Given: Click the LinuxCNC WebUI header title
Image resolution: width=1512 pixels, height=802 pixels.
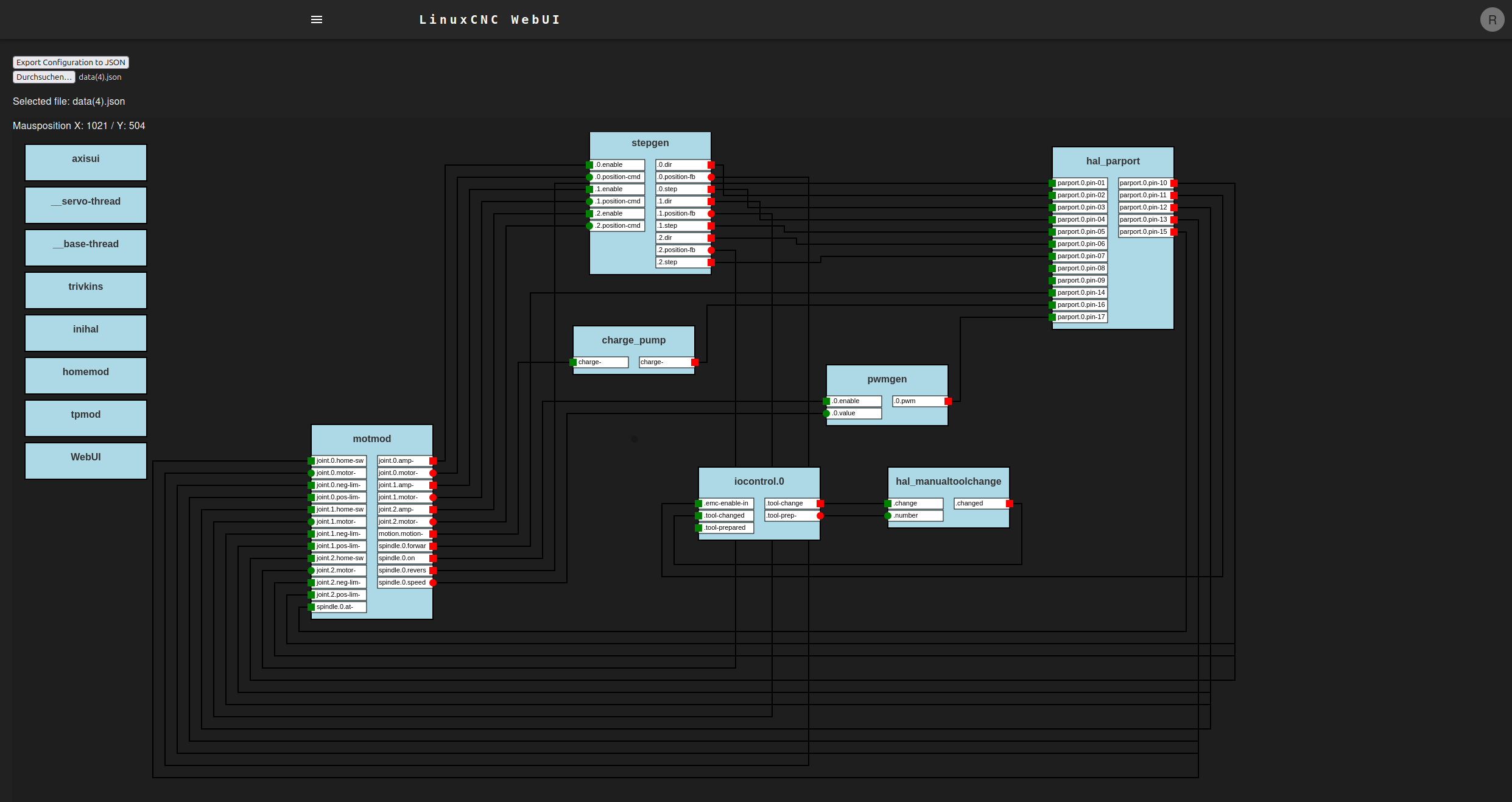Looking at the screenshot, I should 490,19.
